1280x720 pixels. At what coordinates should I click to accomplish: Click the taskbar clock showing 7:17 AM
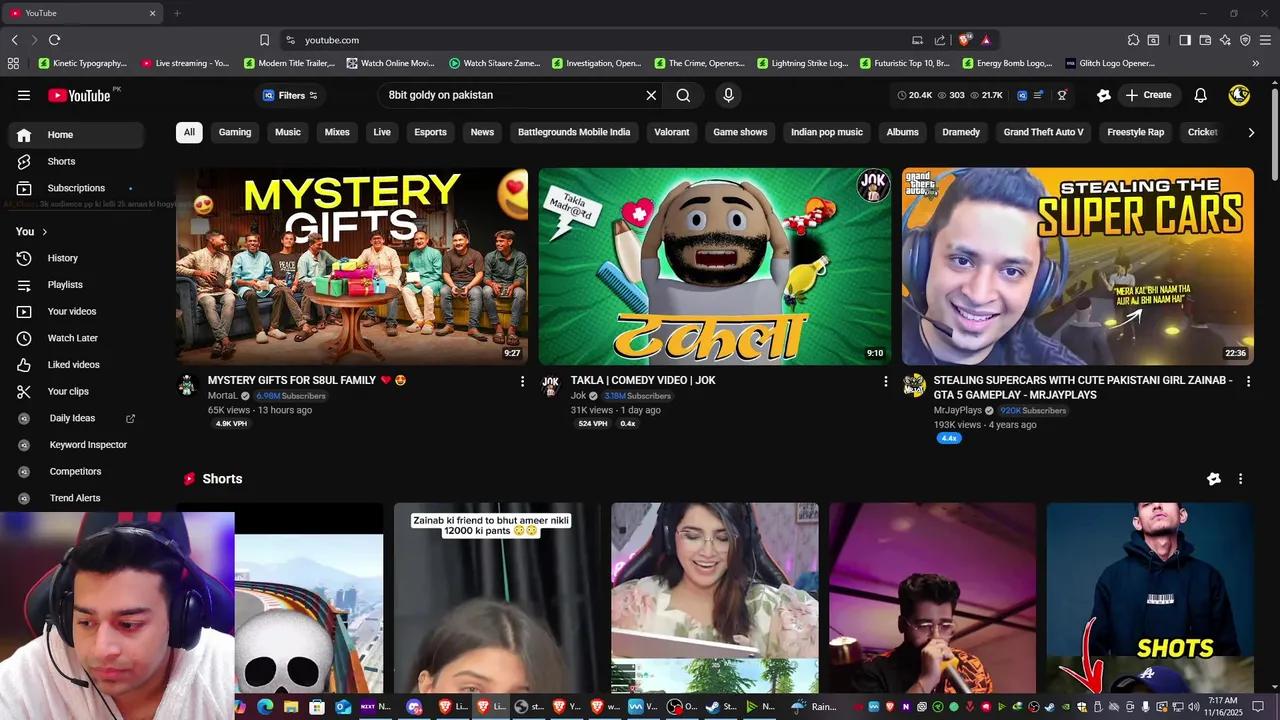click(1222, 706)
